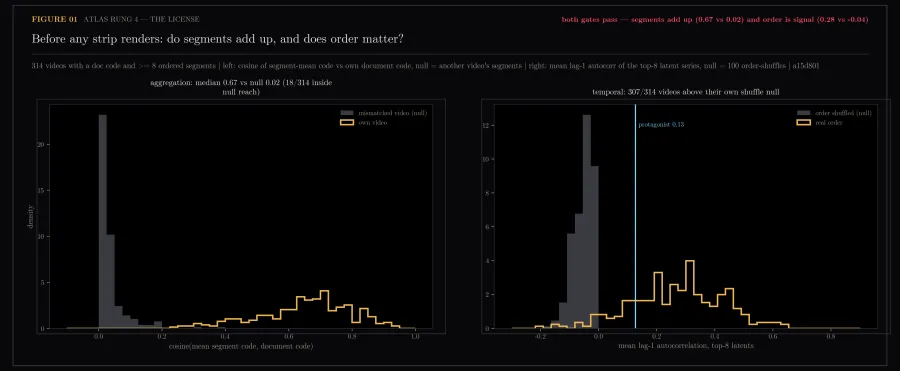900x371 pixels.
Task: Click the "temporal: 307/314 videos above" chart title
Action: (686, 92)
